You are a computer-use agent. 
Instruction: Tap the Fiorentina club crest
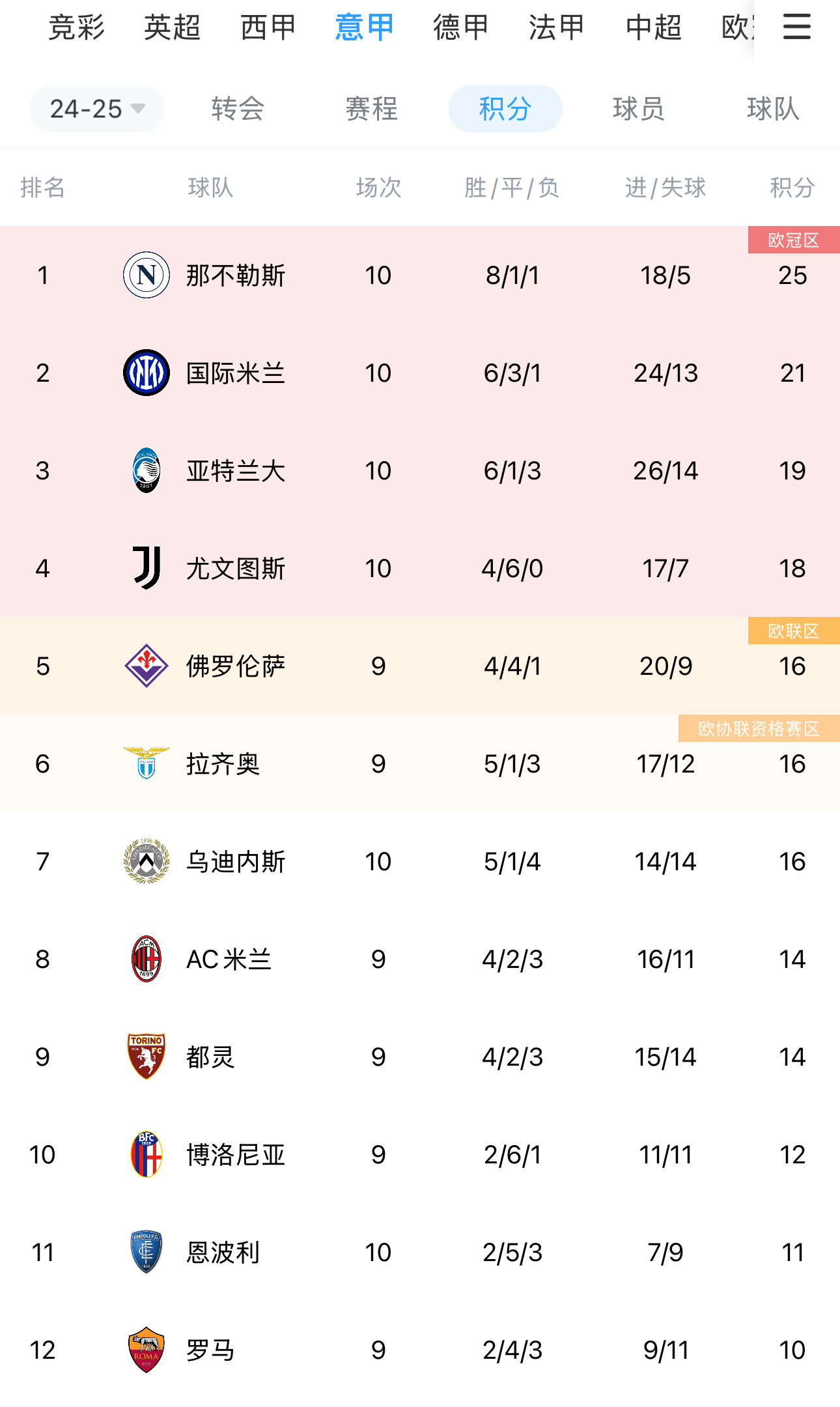click(x=147, y=666)
